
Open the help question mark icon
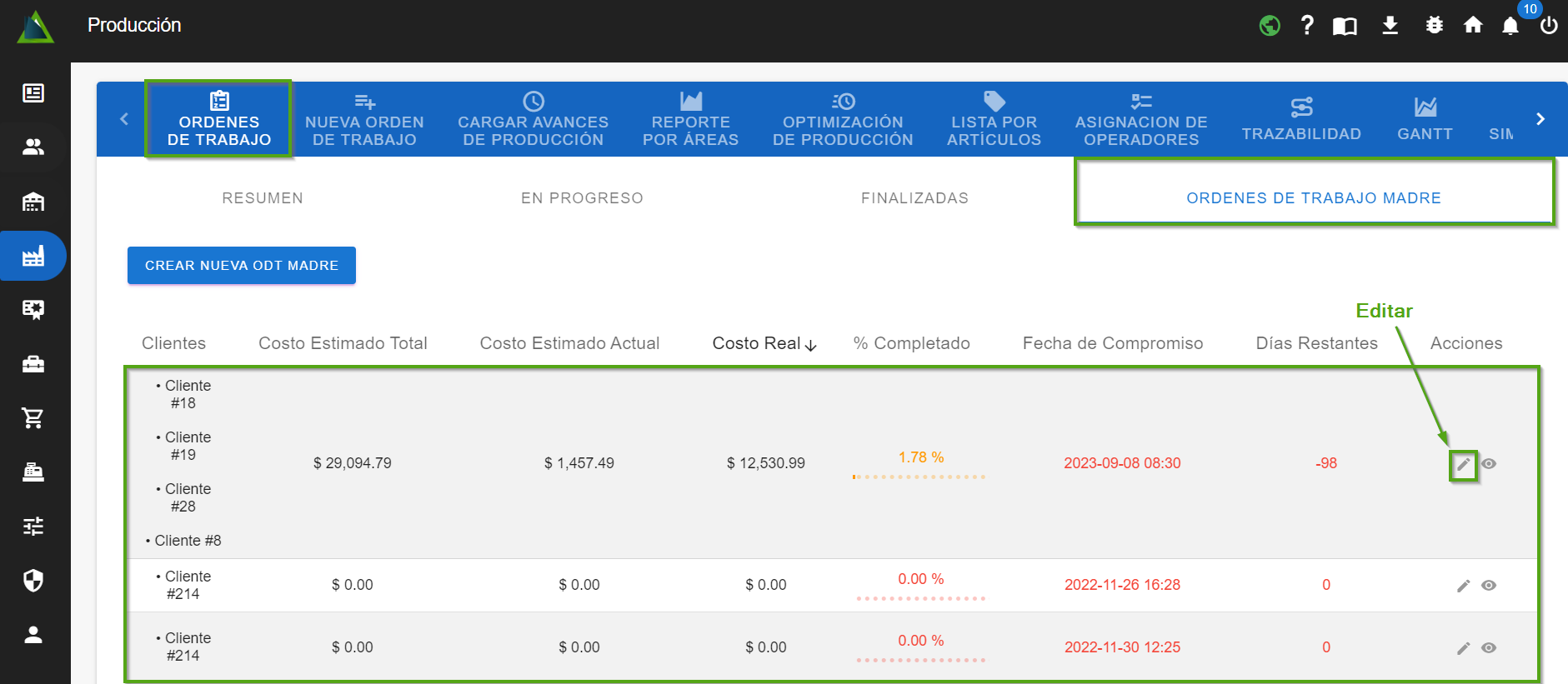coord(1307,26)
